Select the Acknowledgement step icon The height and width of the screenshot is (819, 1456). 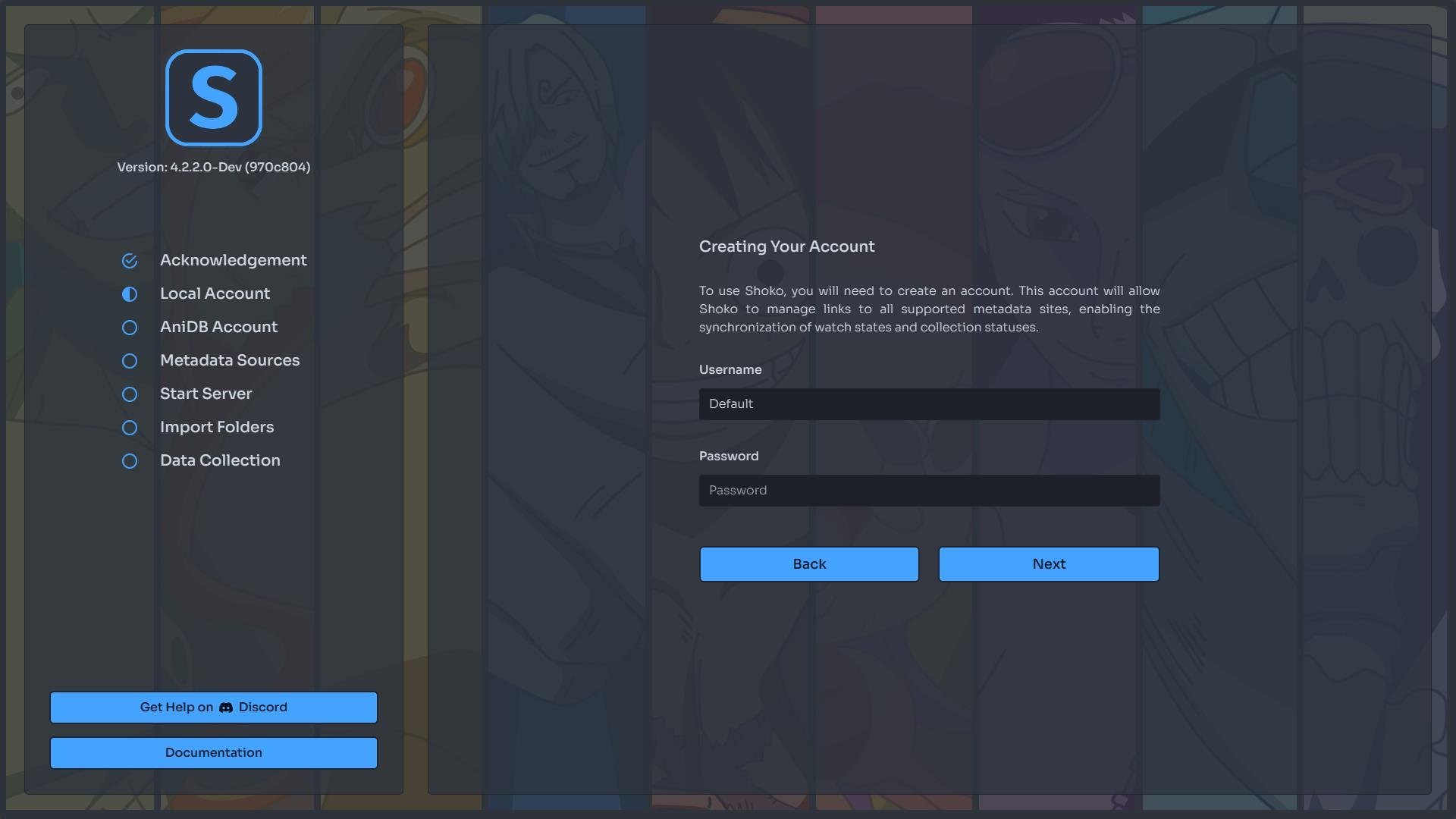(129, 261)
